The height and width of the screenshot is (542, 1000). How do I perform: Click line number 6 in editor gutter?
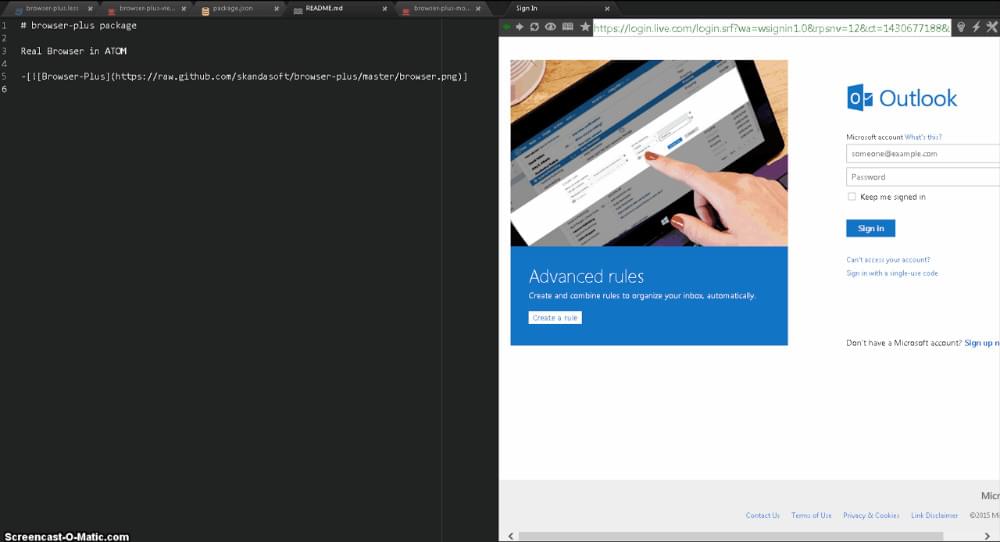click(x=4, y=89)
